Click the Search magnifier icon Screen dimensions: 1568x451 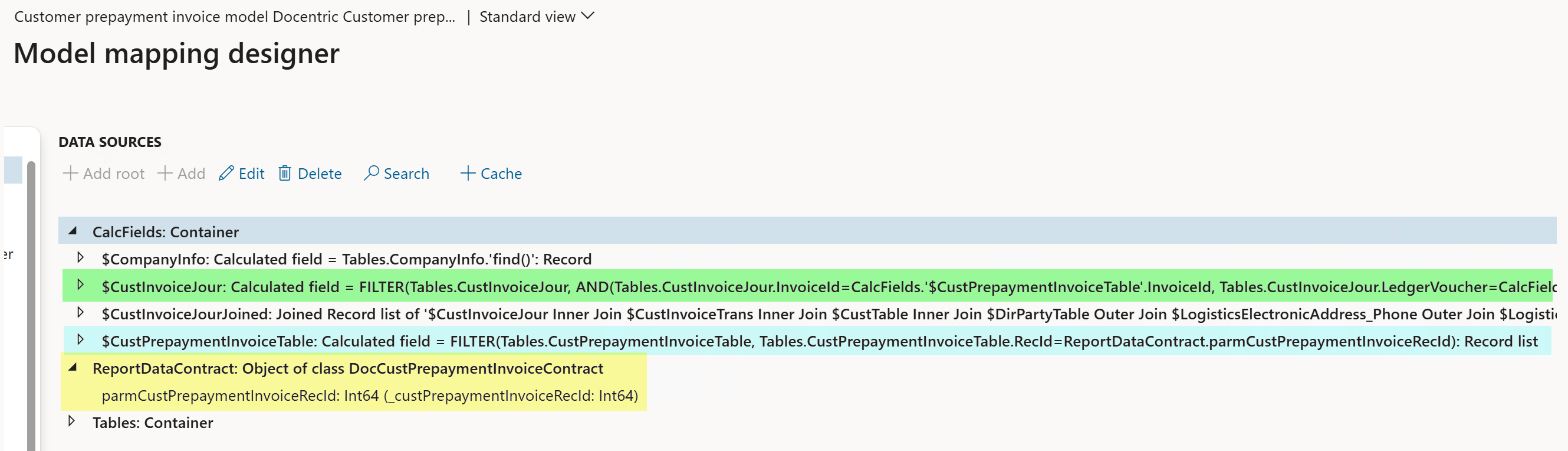371,174
